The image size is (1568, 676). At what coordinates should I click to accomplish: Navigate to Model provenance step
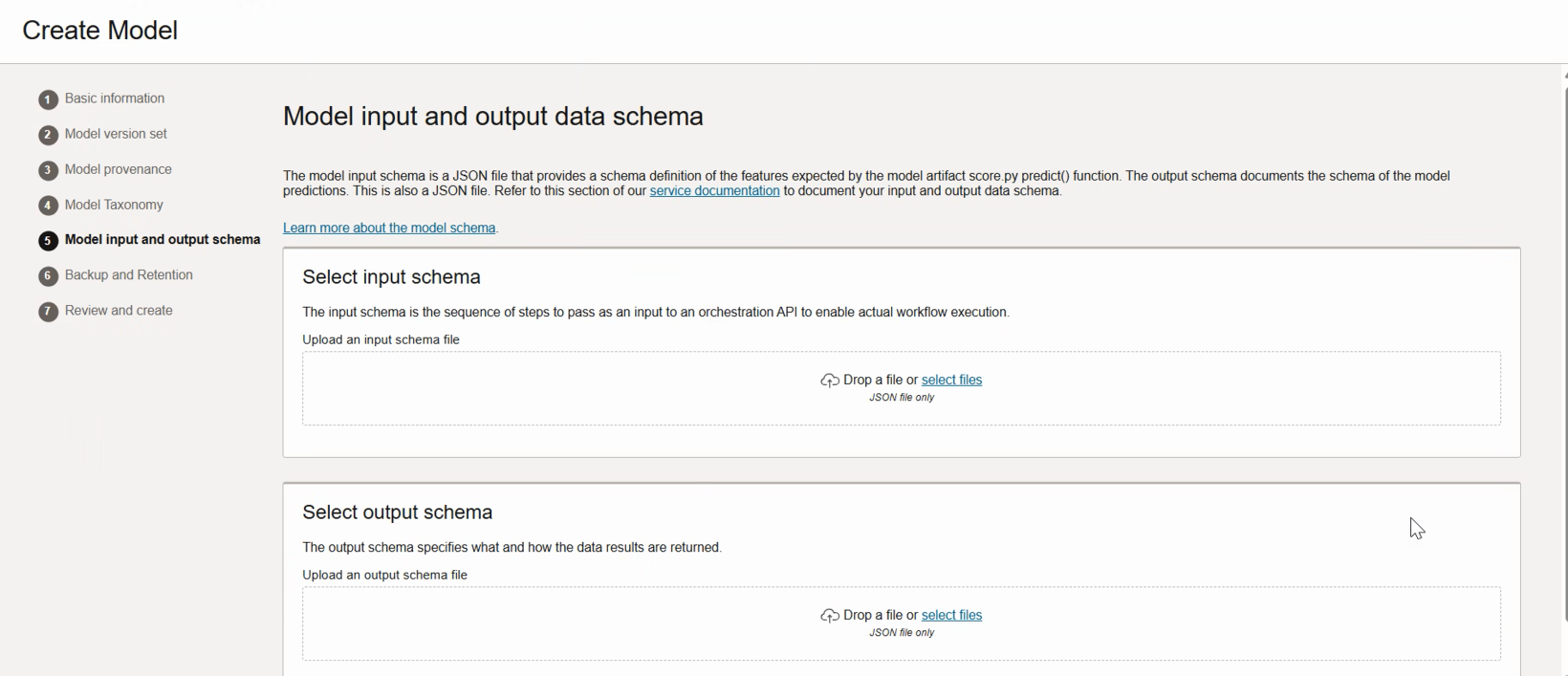pos(119,169)
